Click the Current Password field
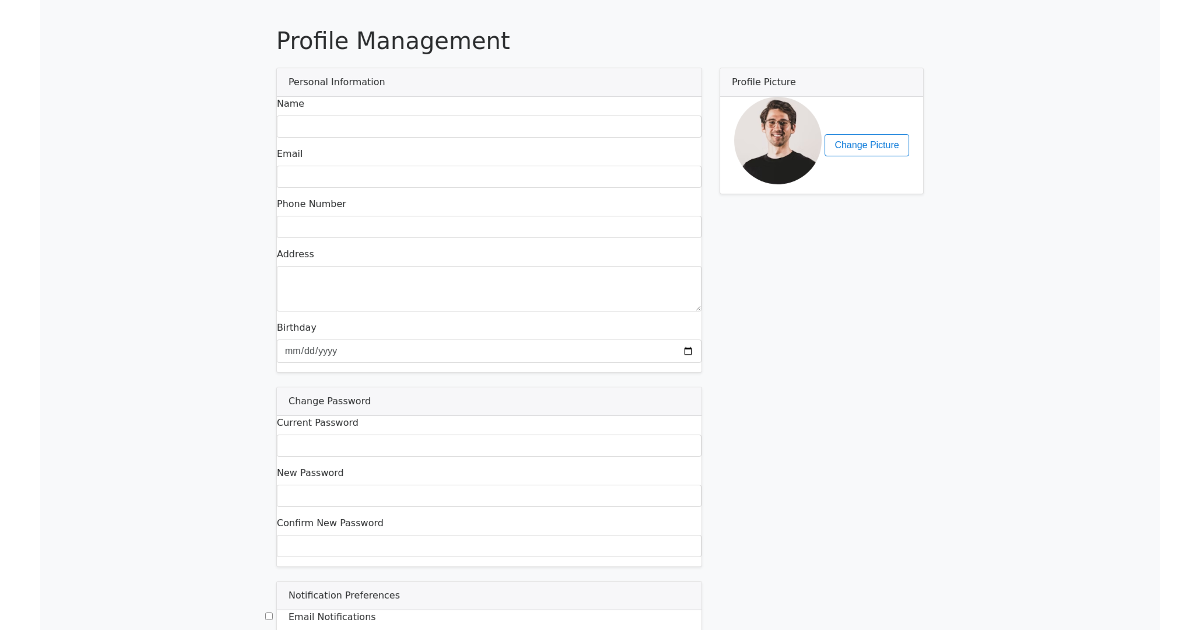Viewport: 1200px width, 630px height. 488,445
